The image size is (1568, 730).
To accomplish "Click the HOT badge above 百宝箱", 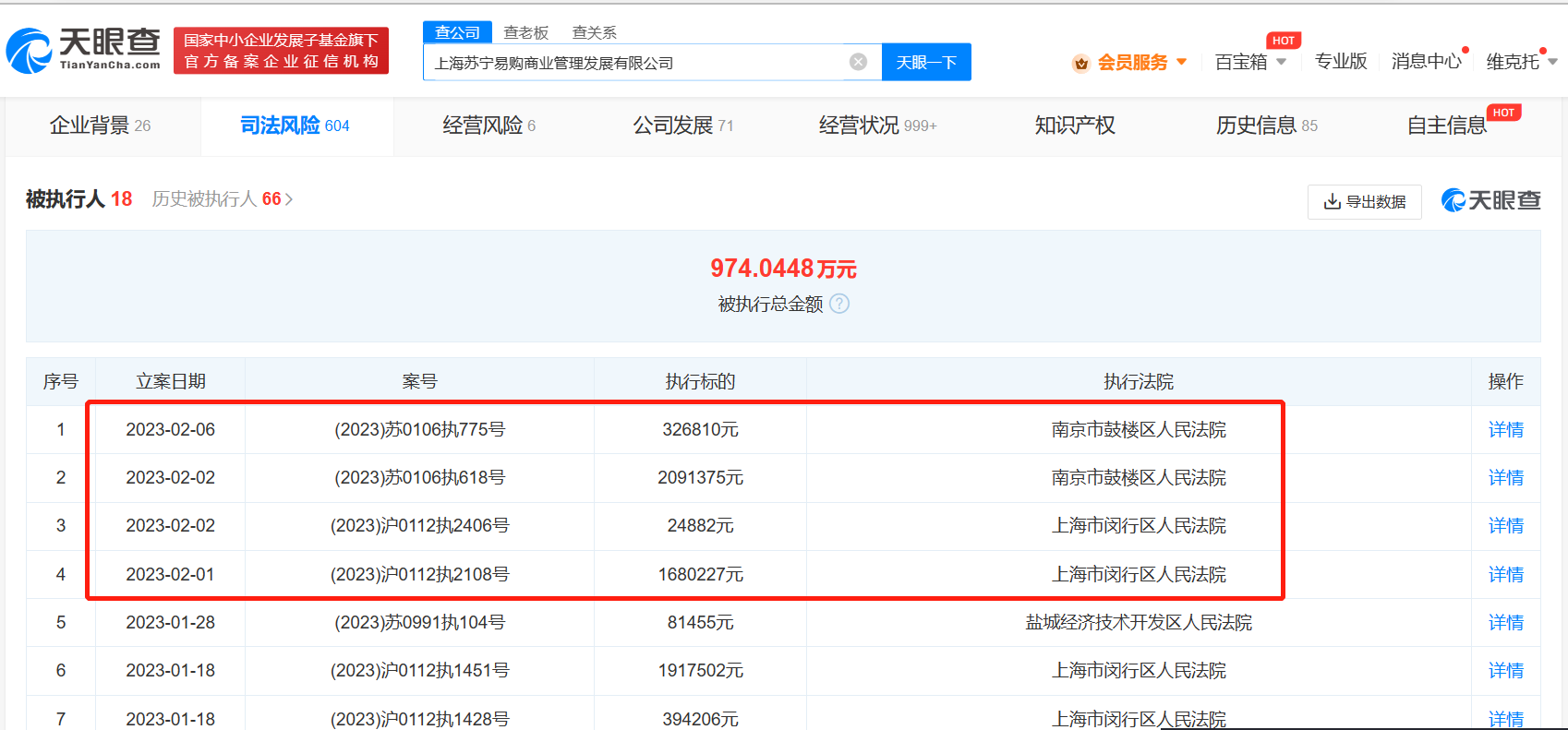I will point(1283,41).
